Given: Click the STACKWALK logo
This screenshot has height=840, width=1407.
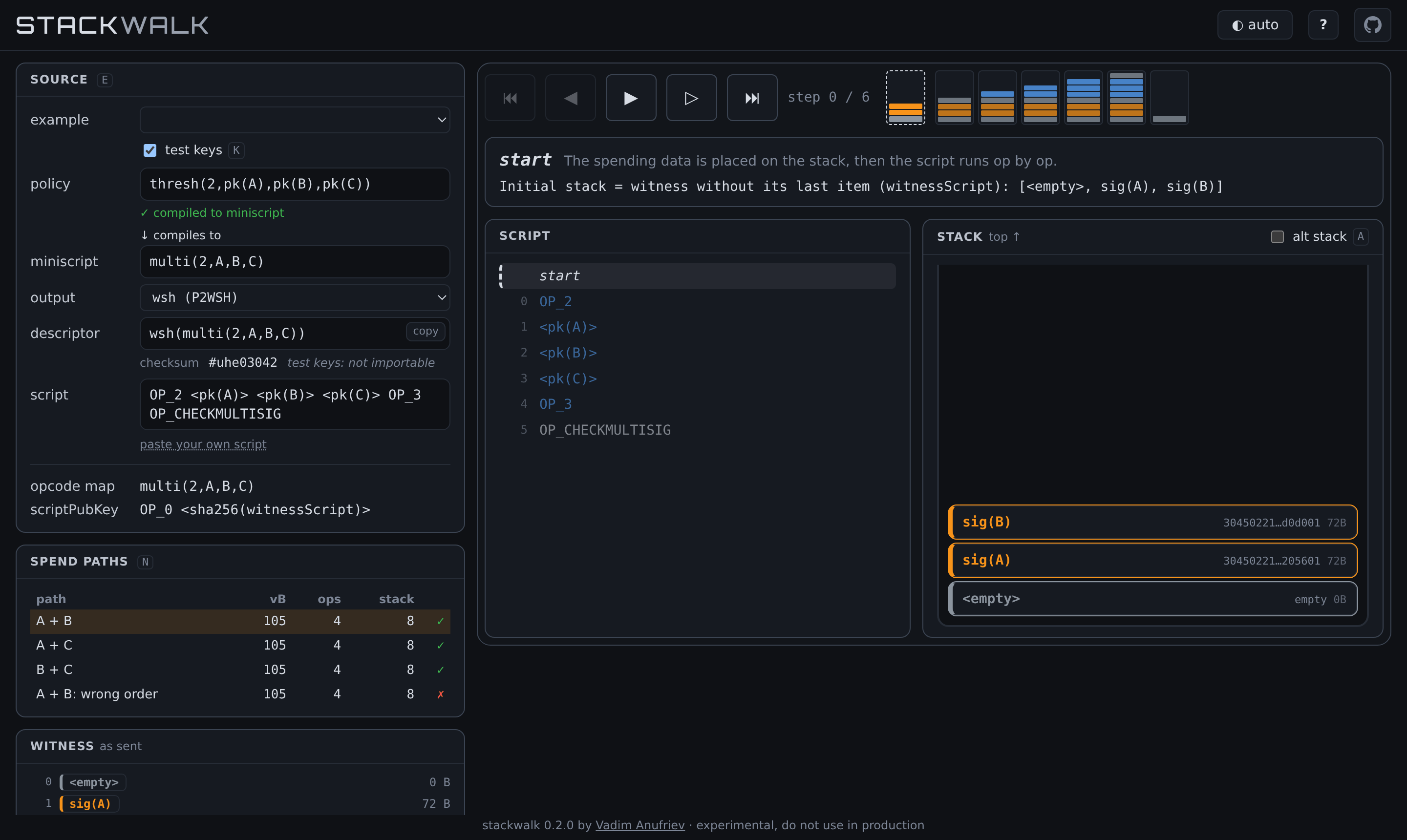Looking at the screenshot, I should (x=112, y=25).
